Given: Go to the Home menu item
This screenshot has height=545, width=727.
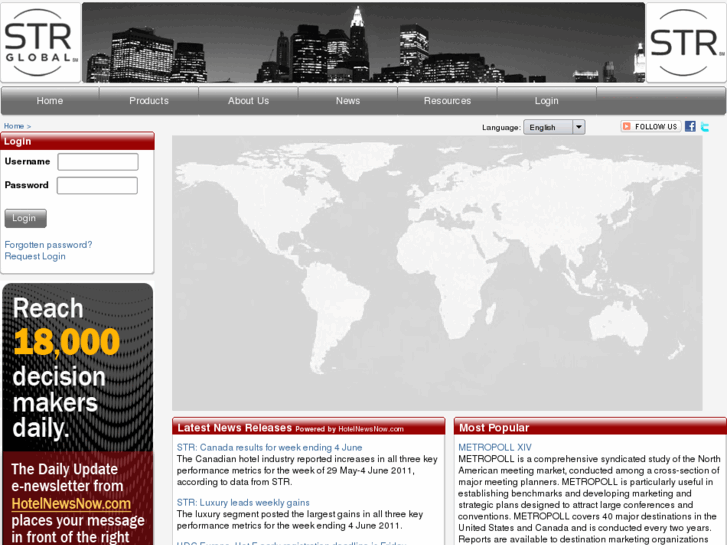Looking at the screenshot, I should 50,101.
